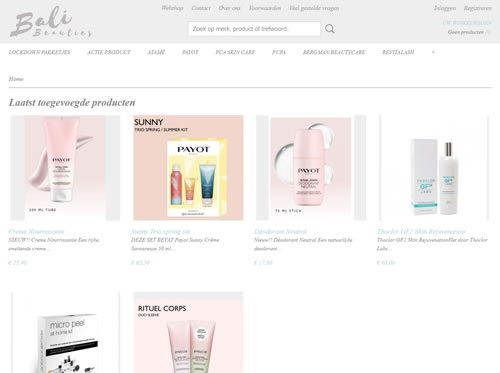Click the Laatst toegevoegde producten heading
This screenshot has width=500, height=373.
(72, 103)
